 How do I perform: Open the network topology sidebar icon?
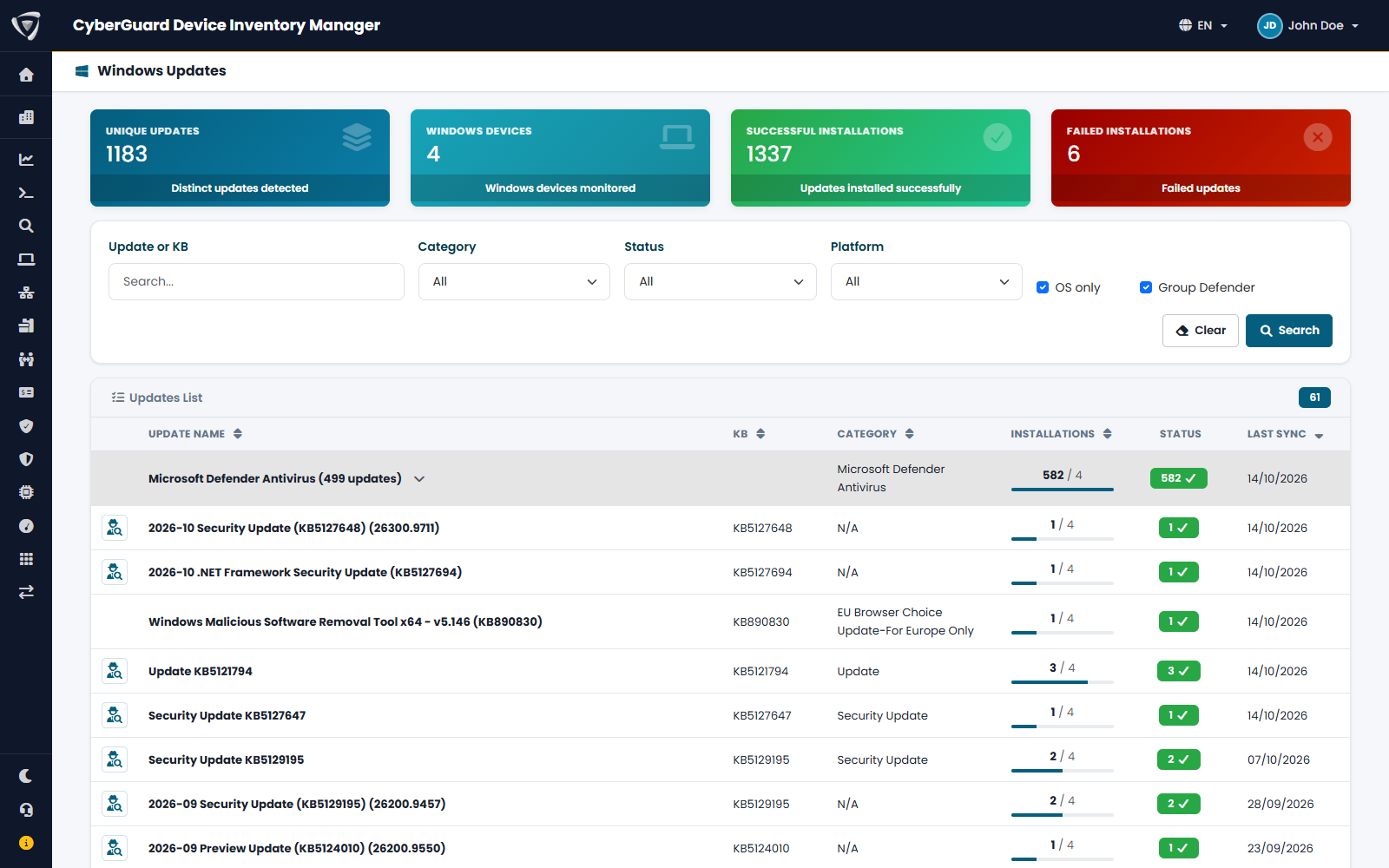coord(26,293)
